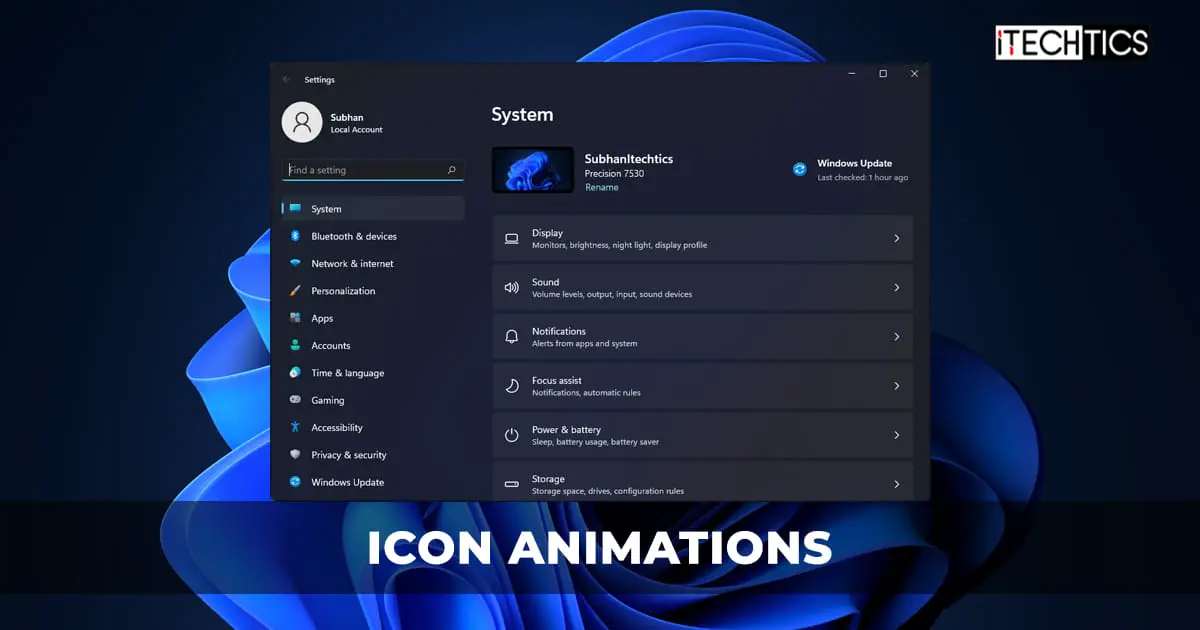Click the Windows Update sync icon in header

800,169
